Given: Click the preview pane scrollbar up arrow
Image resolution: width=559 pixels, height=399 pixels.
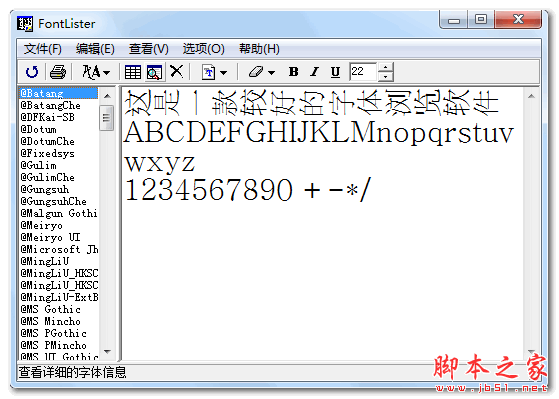Looking at the screenshot, I should click(x=531, y=96).
